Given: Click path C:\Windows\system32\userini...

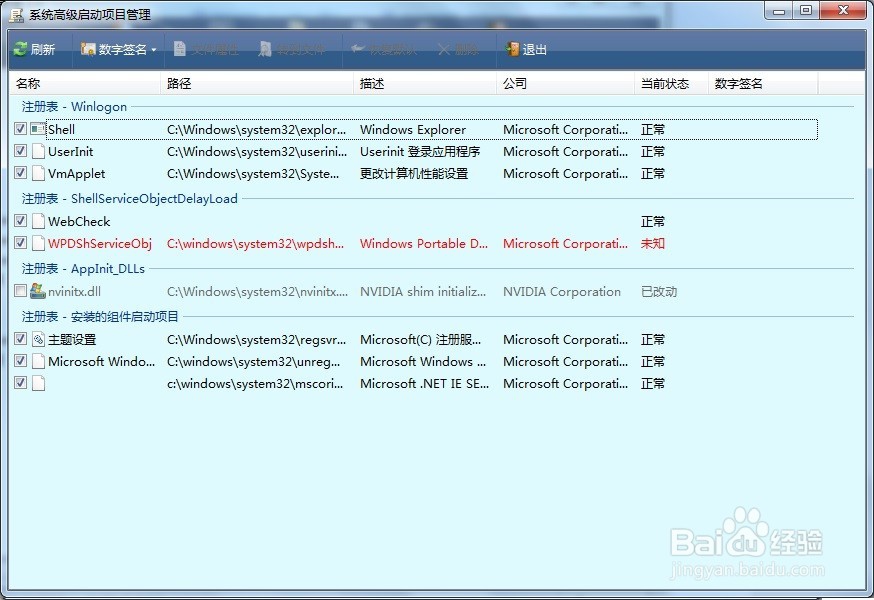Looking at the screenshot, I should tap(257, 152).
